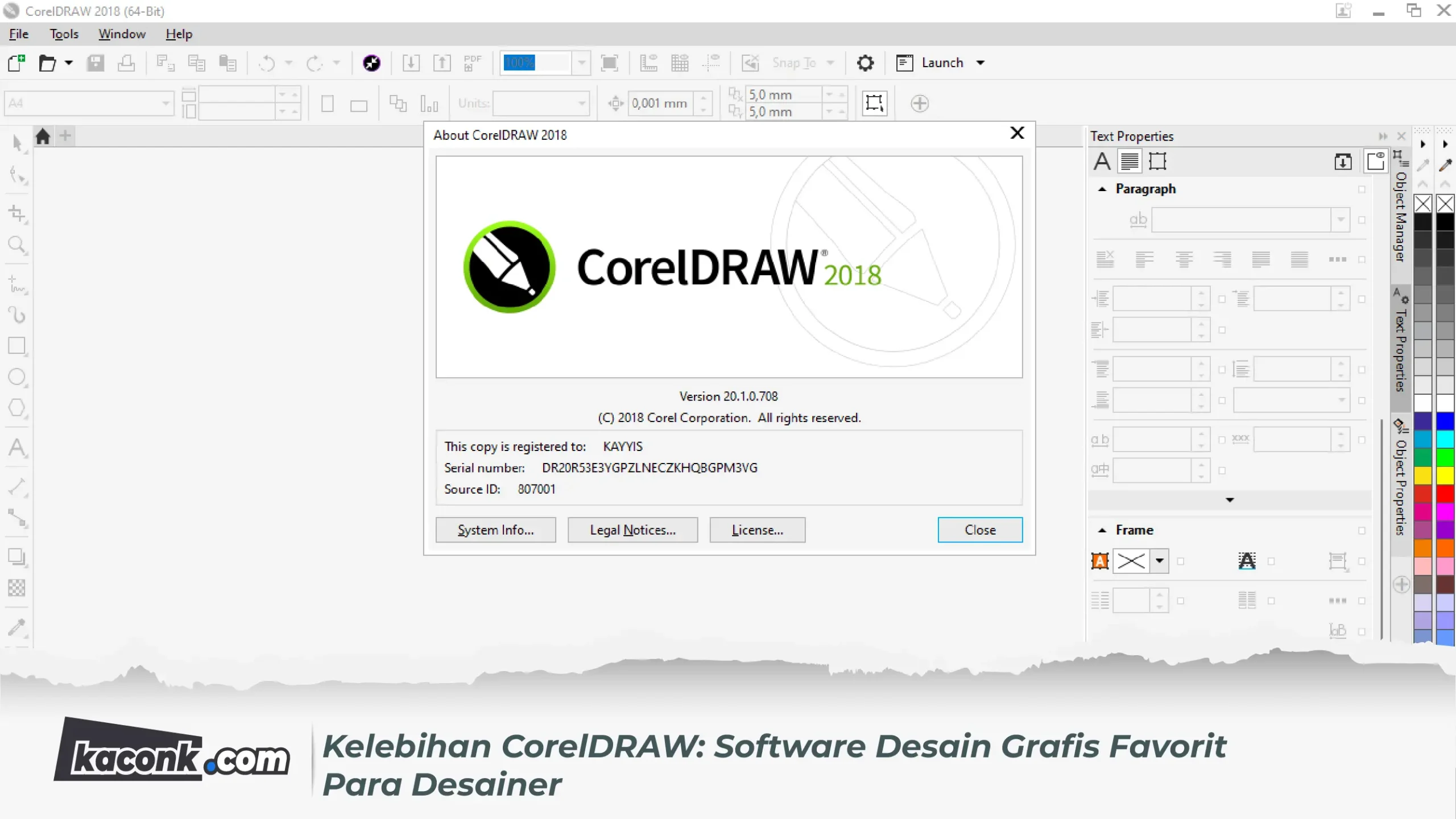This screenshot has width=1456, height=819.
Task: Open the Help menu
Action: pyautogui.click(x=179, y=34)
